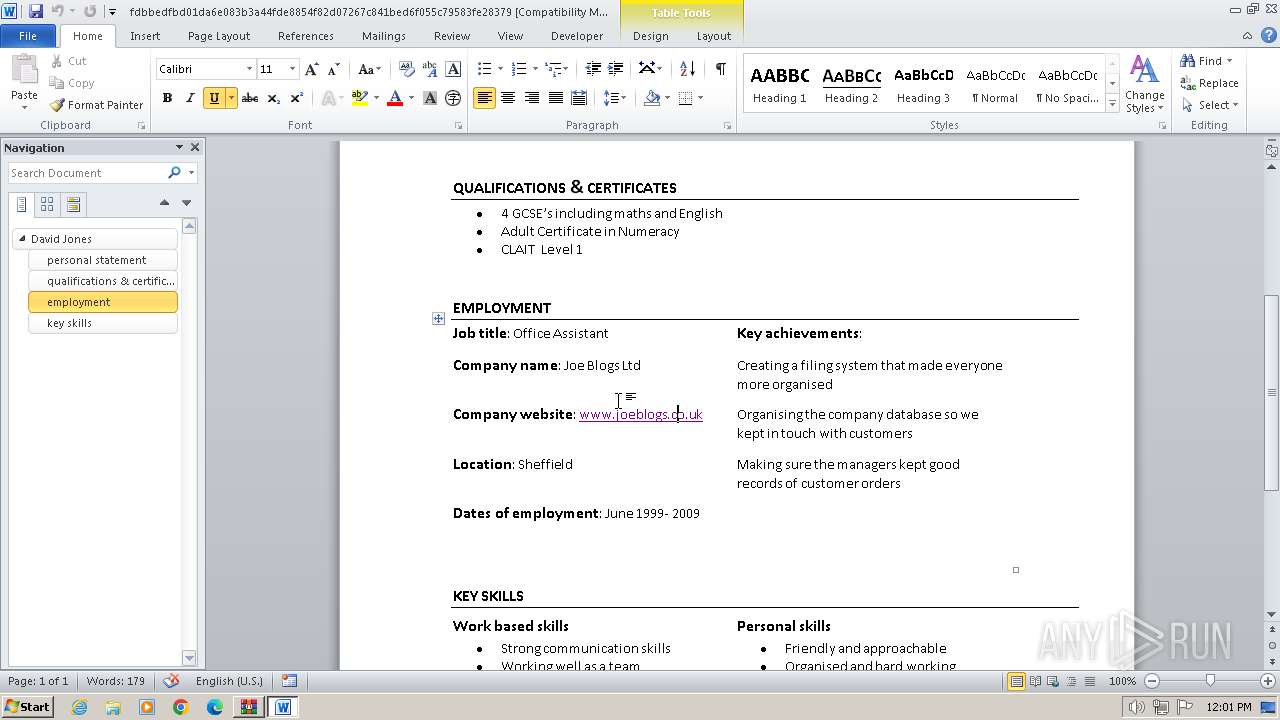Open Borders dropdown arrow
The height and width of the screenshot is (720, 1280).
(700, 98)
